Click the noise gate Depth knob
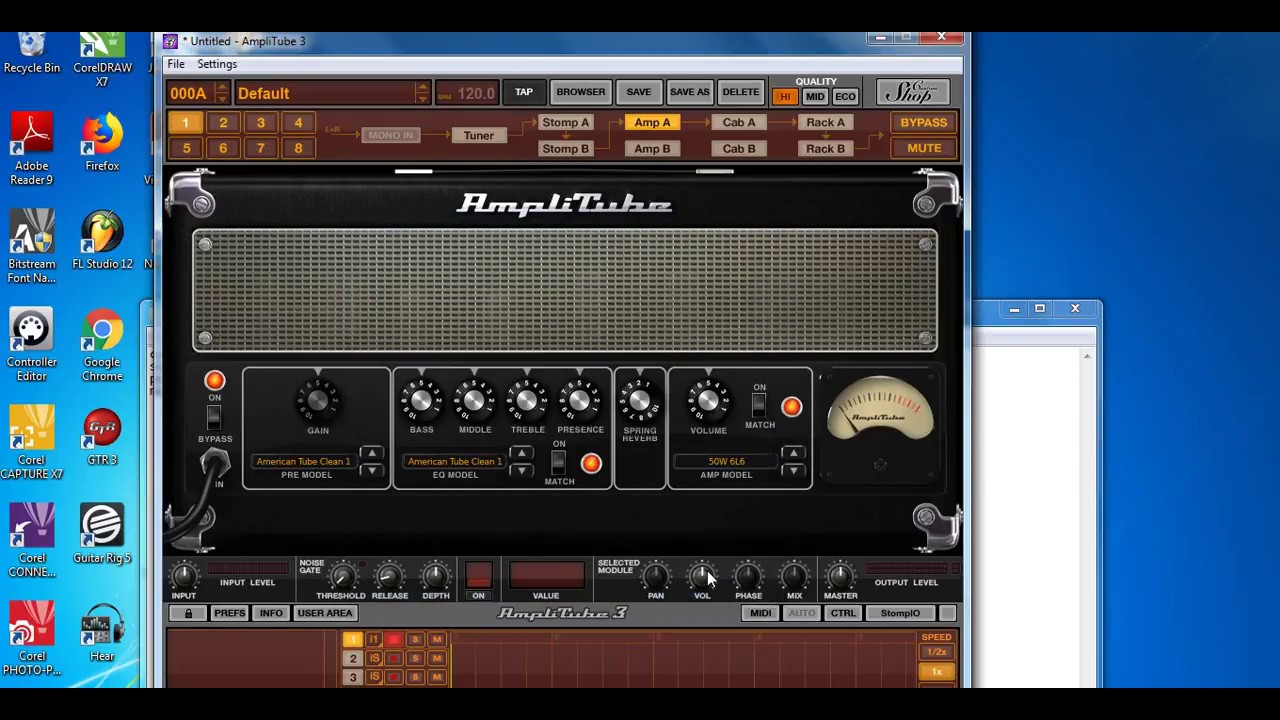Viewport: 1280px width, 720px height. 435,576
